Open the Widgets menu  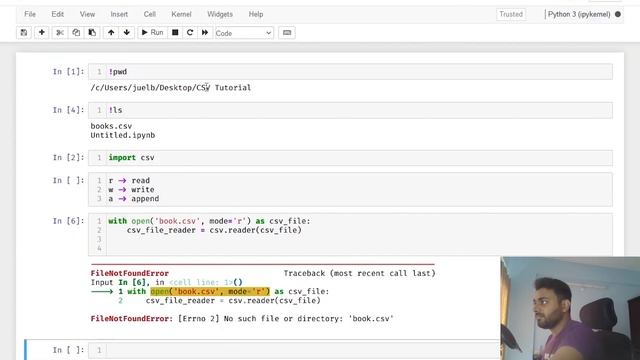pyautogui.click(x=220, y=14)
